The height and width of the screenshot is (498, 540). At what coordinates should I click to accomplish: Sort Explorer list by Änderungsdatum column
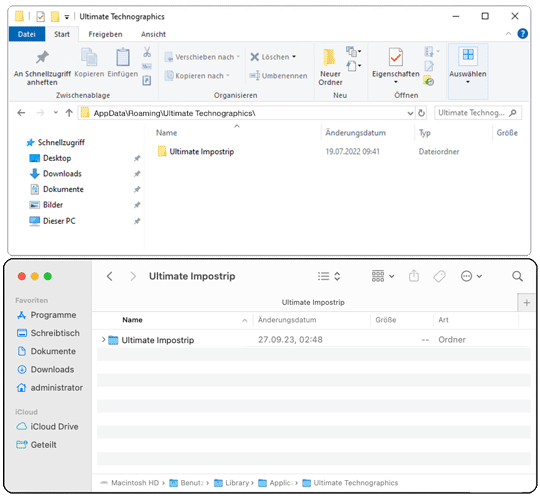tap(355, 133)
